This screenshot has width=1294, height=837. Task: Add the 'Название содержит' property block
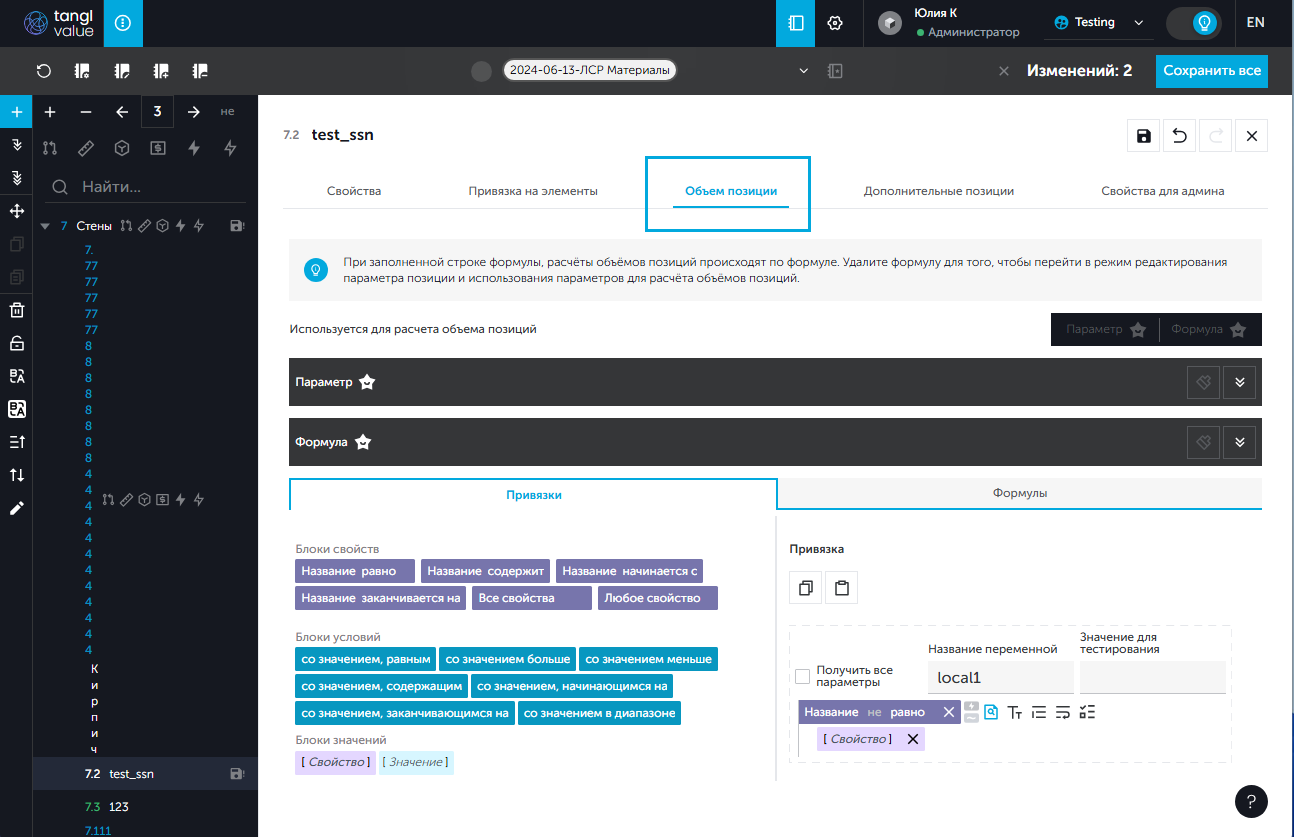click(485, 571)
